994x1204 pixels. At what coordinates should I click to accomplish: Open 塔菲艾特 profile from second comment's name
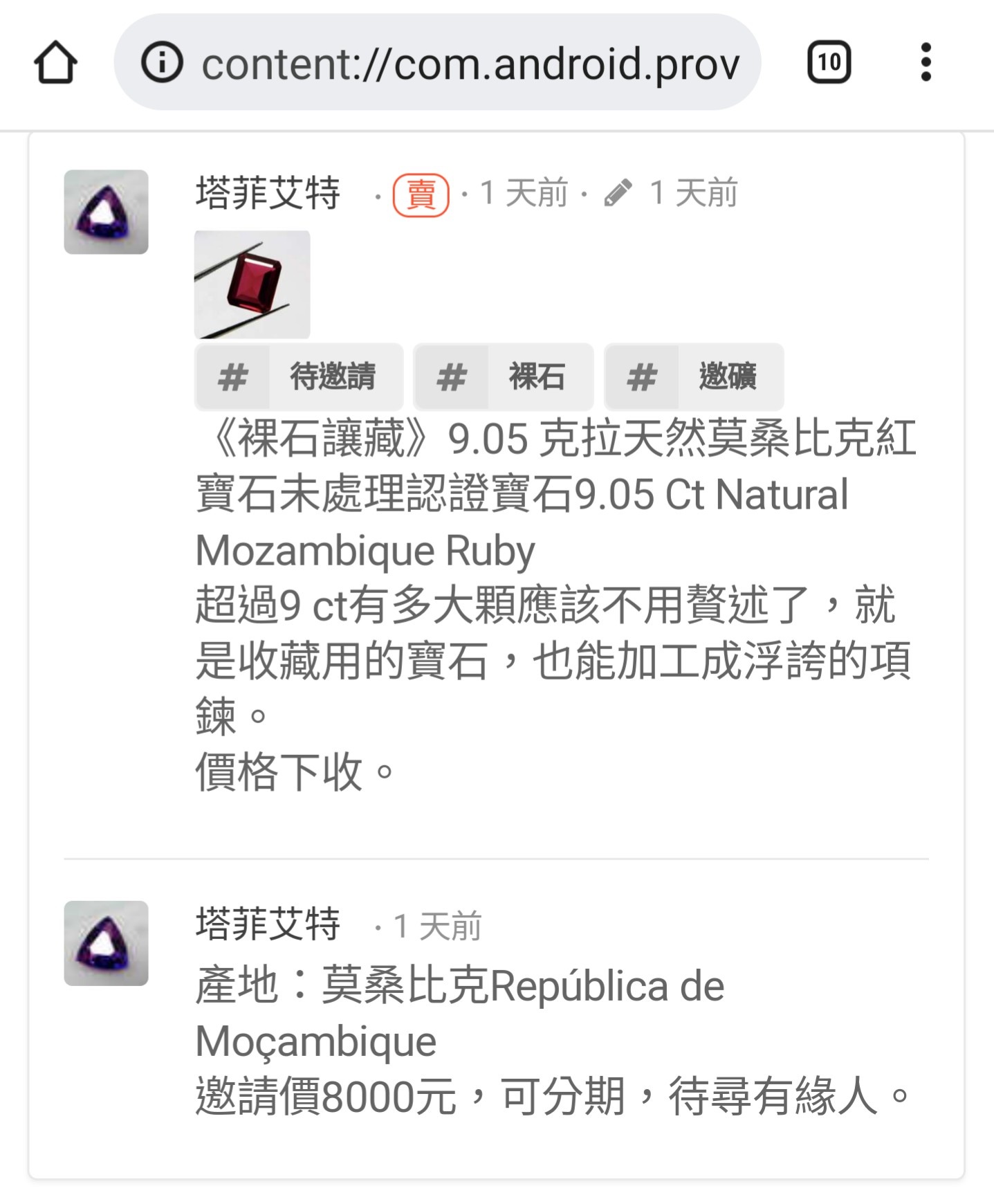pyautogui.click(x=268, y=924)
